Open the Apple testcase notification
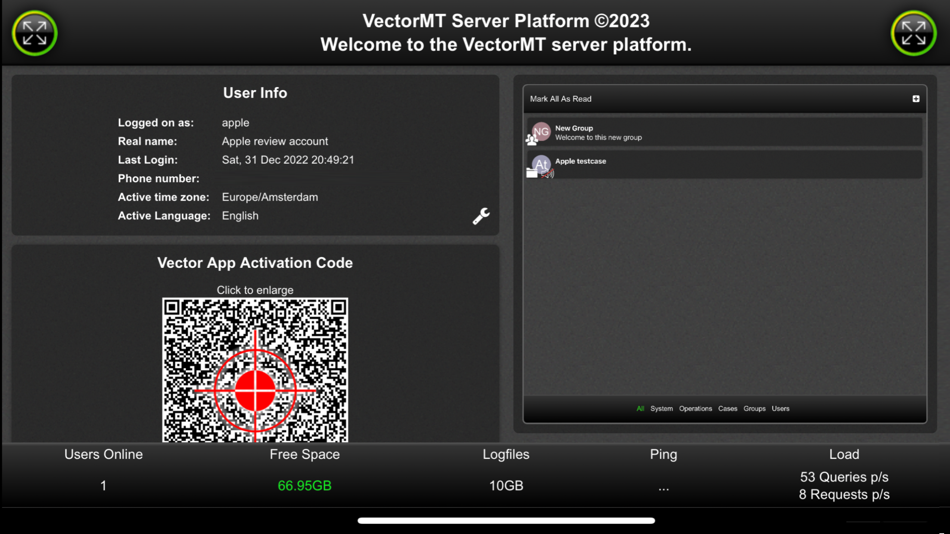The width and height of the screenshot is (950, 534). coord(725,164)
